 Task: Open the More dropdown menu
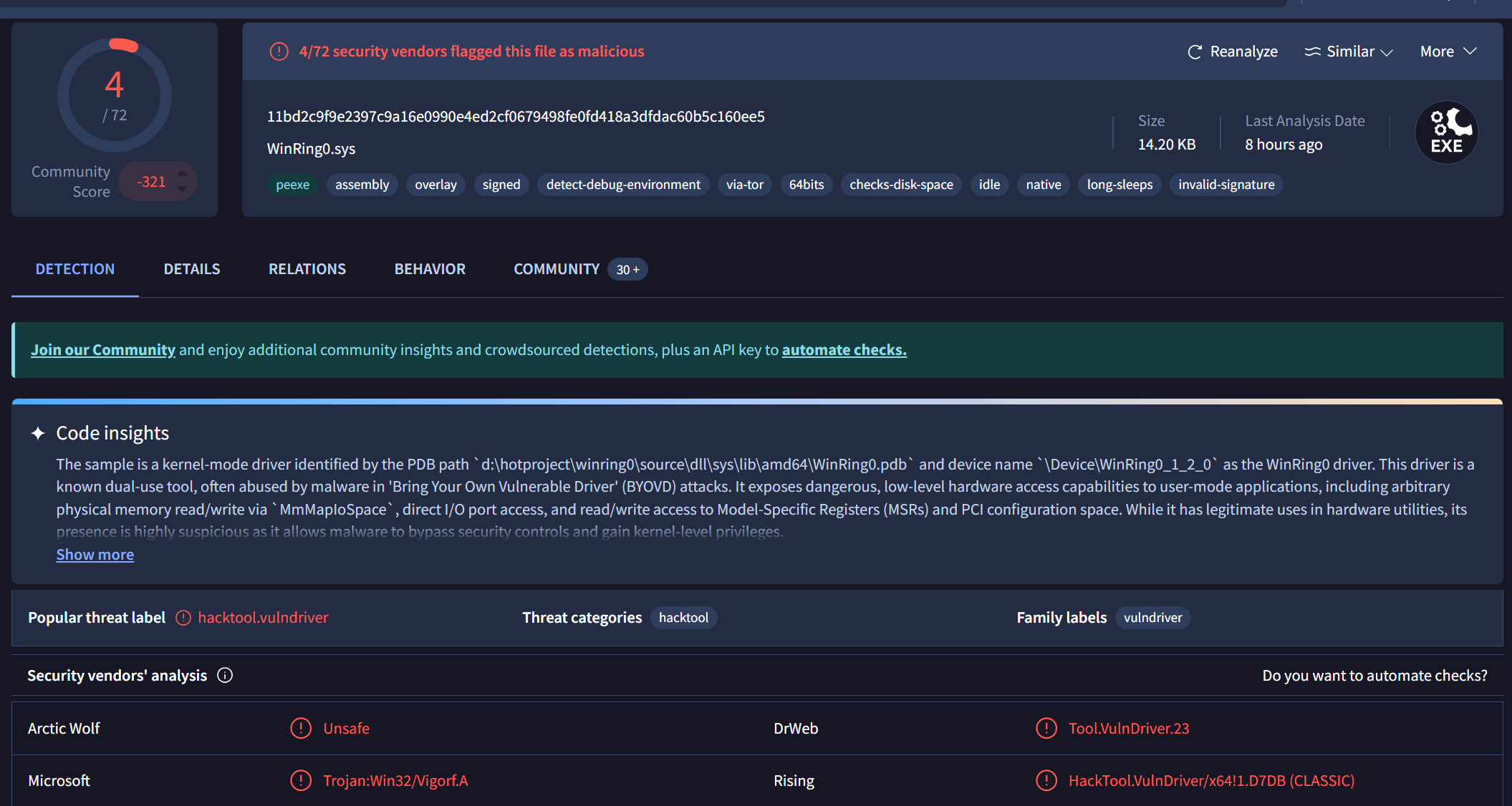[1448, 52]
